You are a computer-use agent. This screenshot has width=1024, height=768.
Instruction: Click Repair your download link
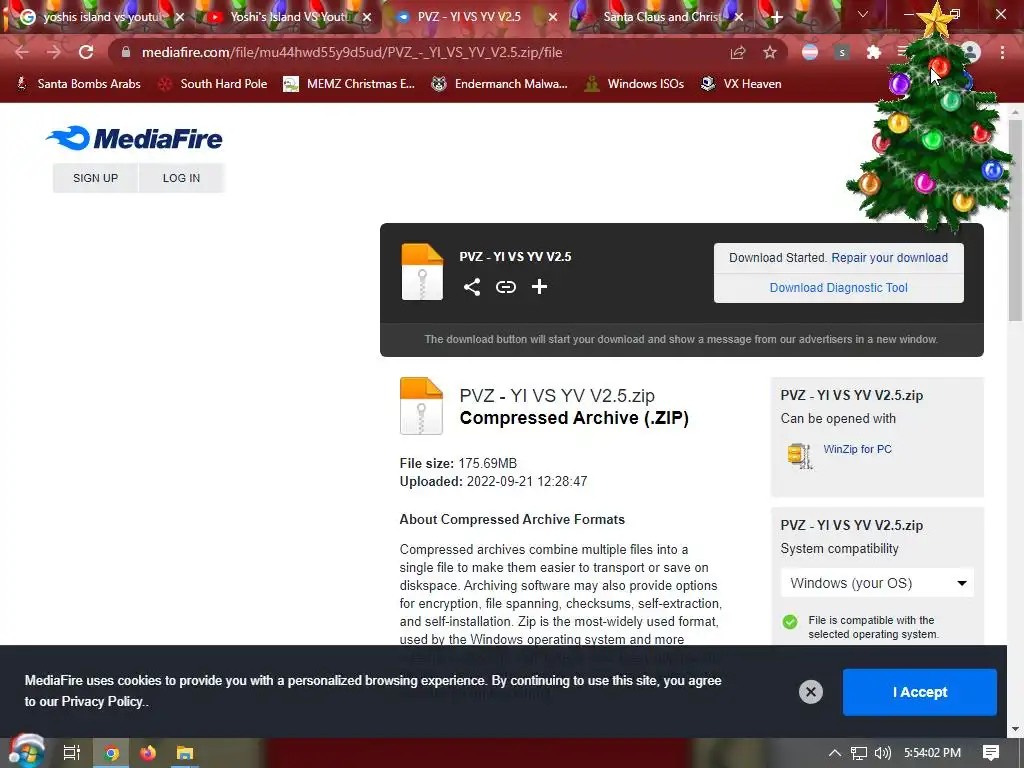(x=889, y=257)
